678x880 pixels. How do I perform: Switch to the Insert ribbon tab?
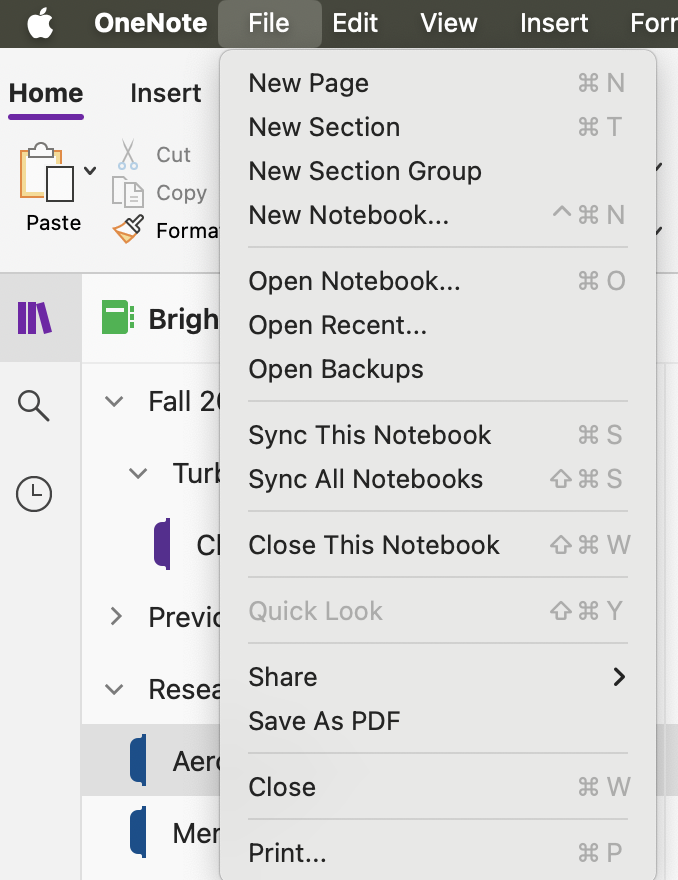click(164, 93)
